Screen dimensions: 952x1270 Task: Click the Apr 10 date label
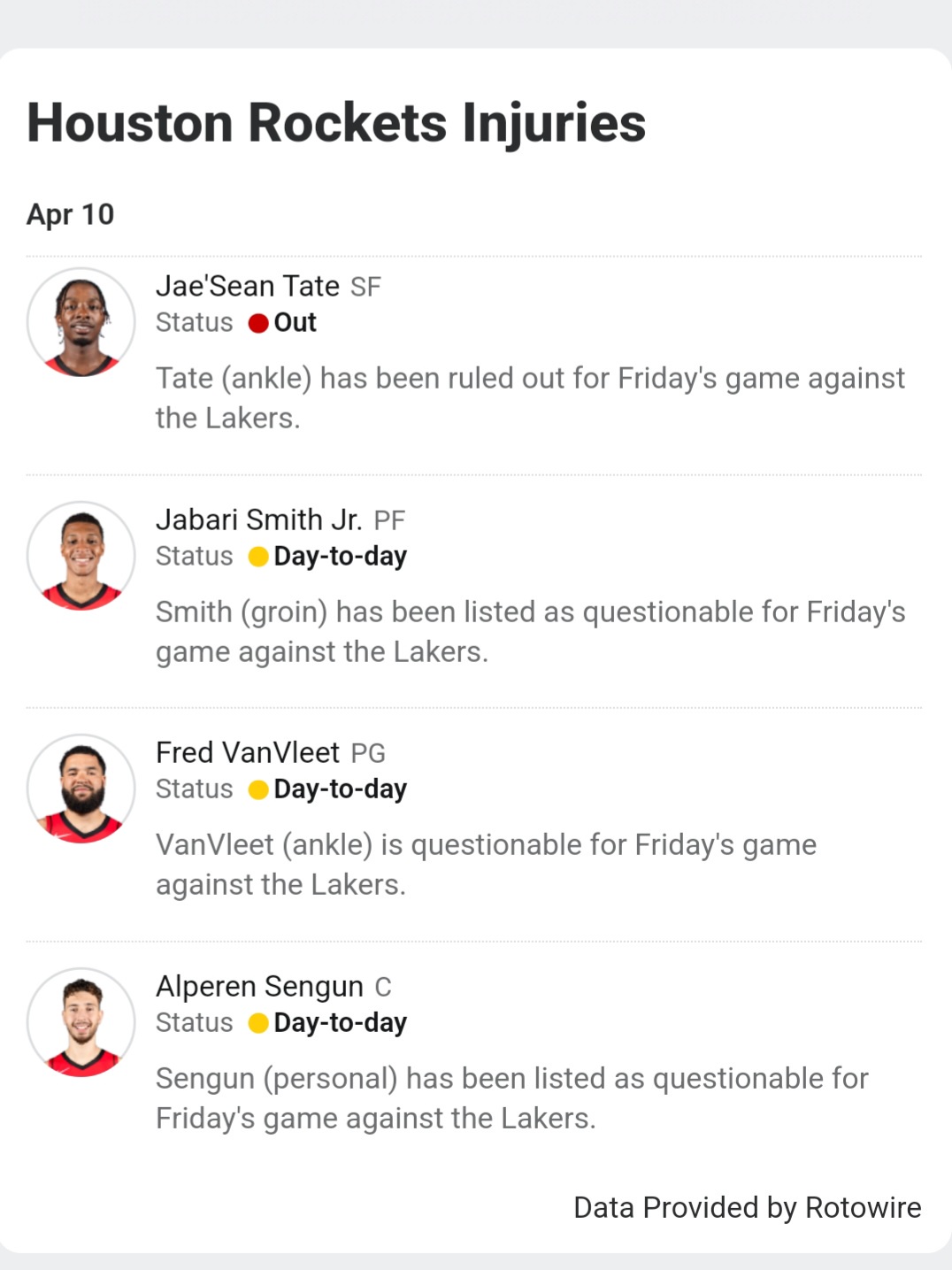(70, 214)
